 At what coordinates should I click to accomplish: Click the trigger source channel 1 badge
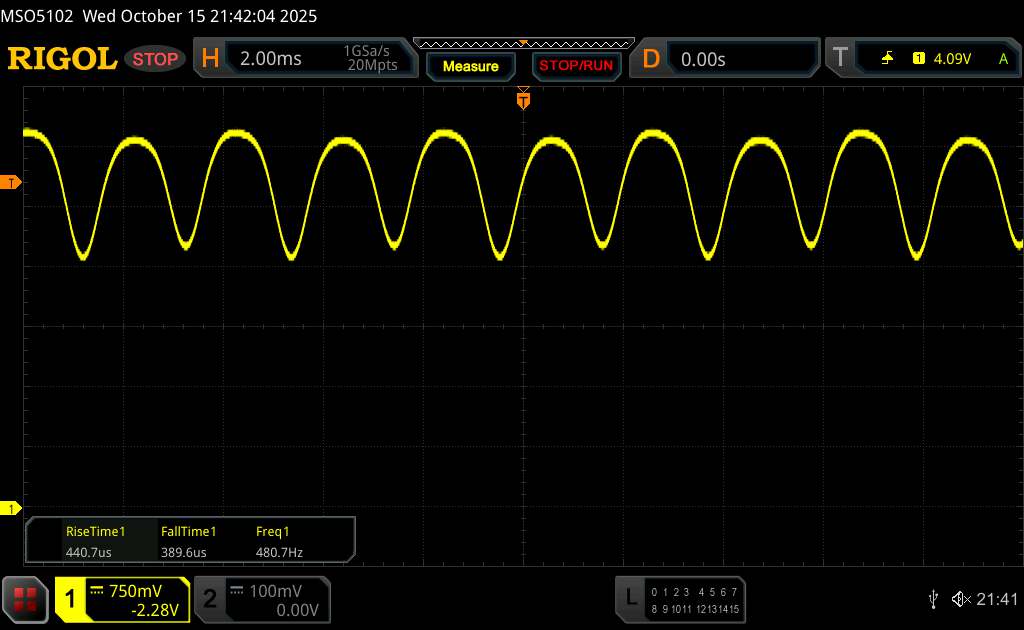tap(918, 59)
